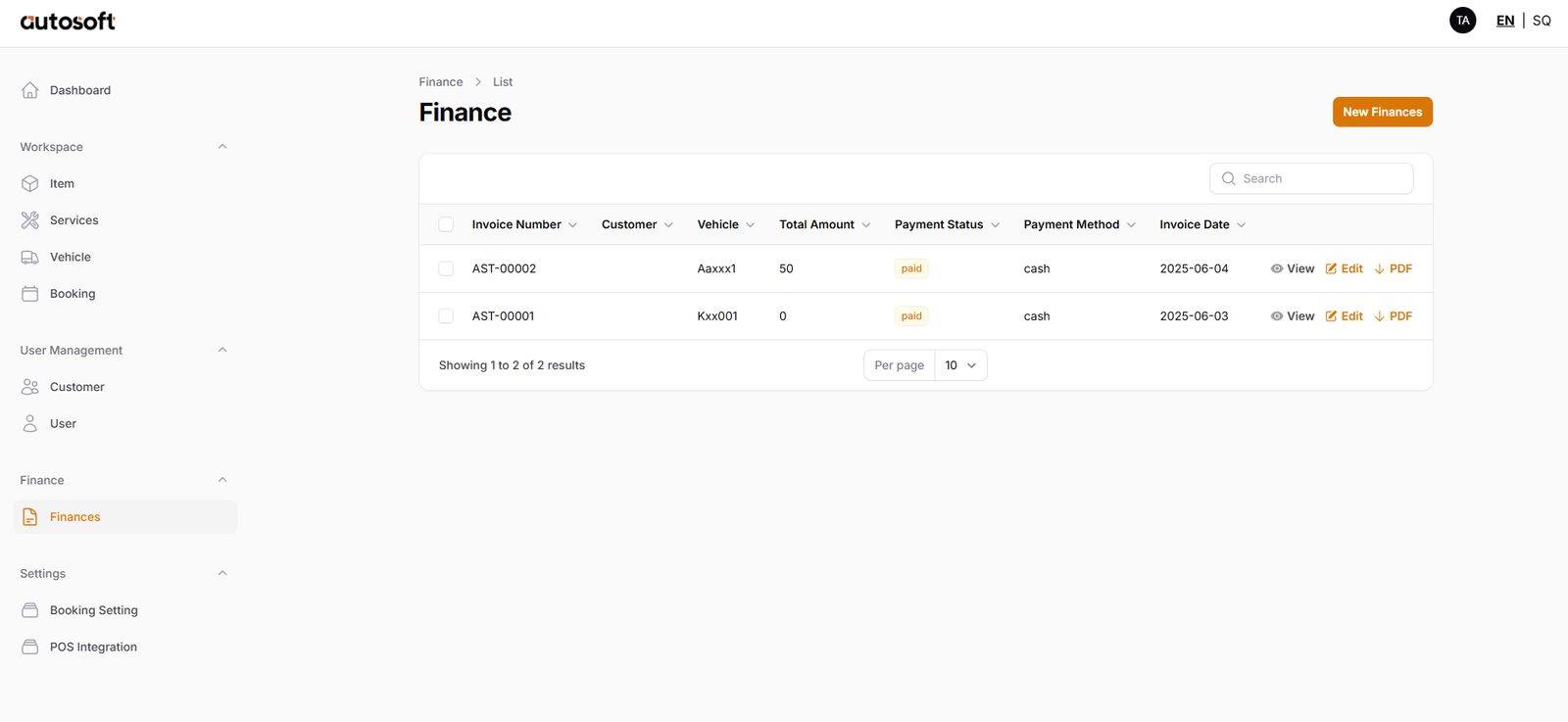Screen dimensions: 1568x722
Task: Collapse the User Management section
Action: tap(222, 350)
